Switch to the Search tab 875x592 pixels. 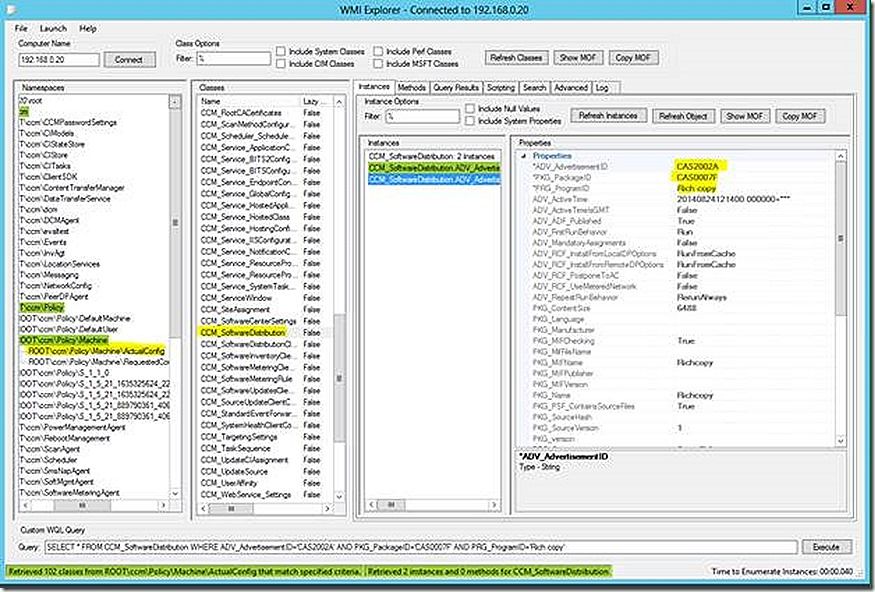tap(534, 88)
